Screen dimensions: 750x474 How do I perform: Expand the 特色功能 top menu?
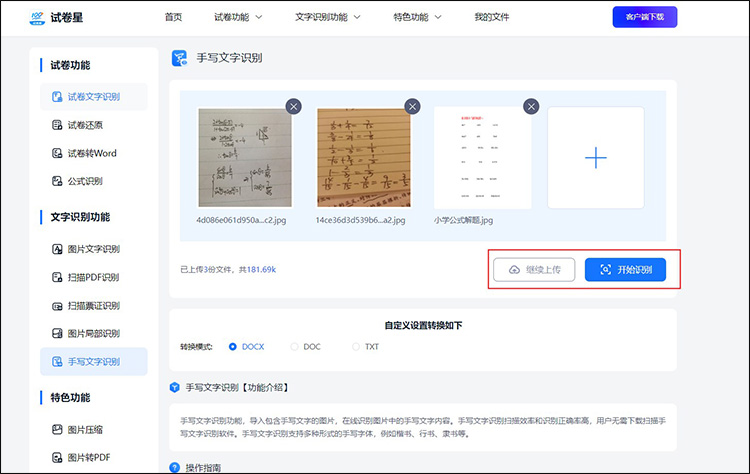point(417,17)
